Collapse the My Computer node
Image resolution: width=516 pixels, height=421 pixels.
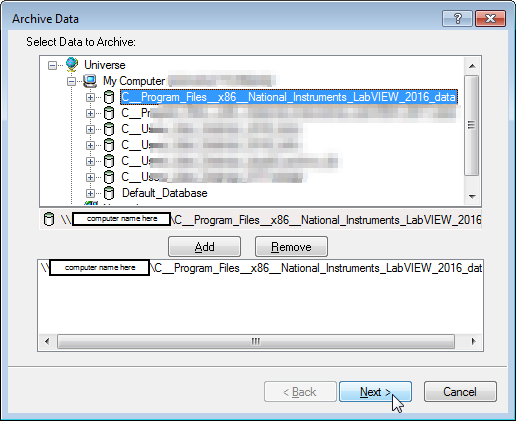71,81
